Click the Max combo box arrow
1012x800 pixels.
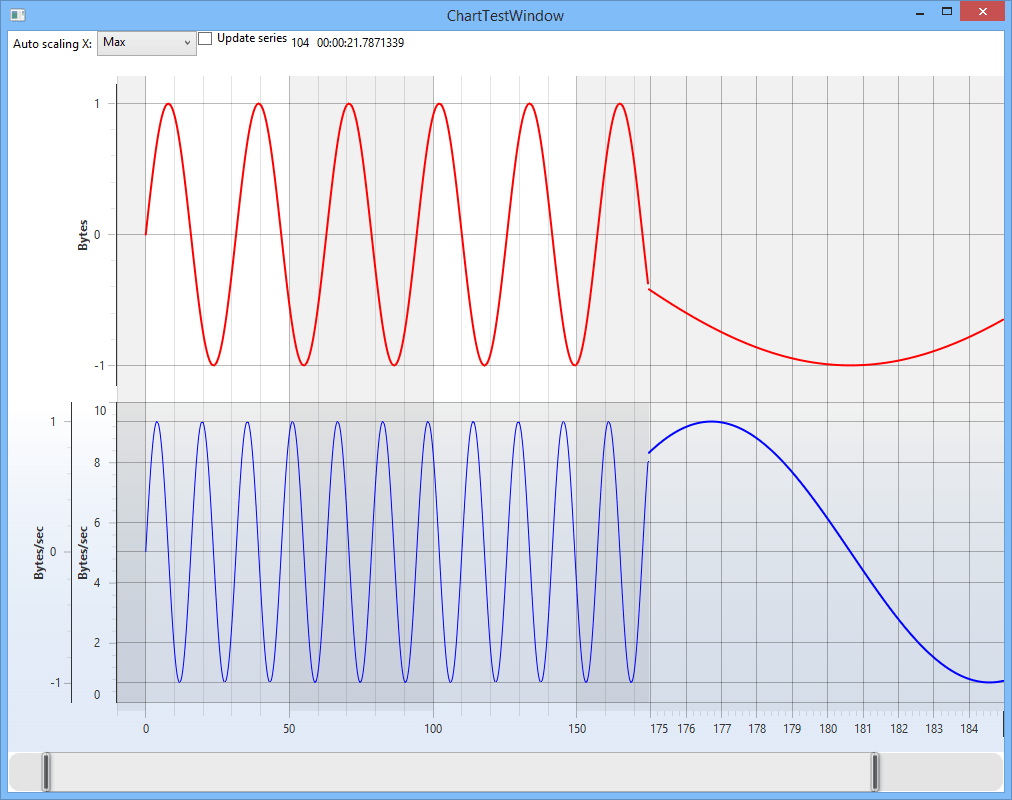click(188, 43)
